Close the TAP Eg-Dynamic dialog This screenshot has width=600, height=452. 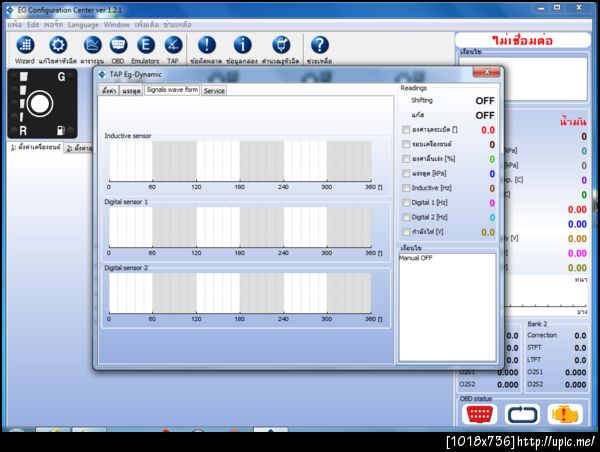coord(486,72)
